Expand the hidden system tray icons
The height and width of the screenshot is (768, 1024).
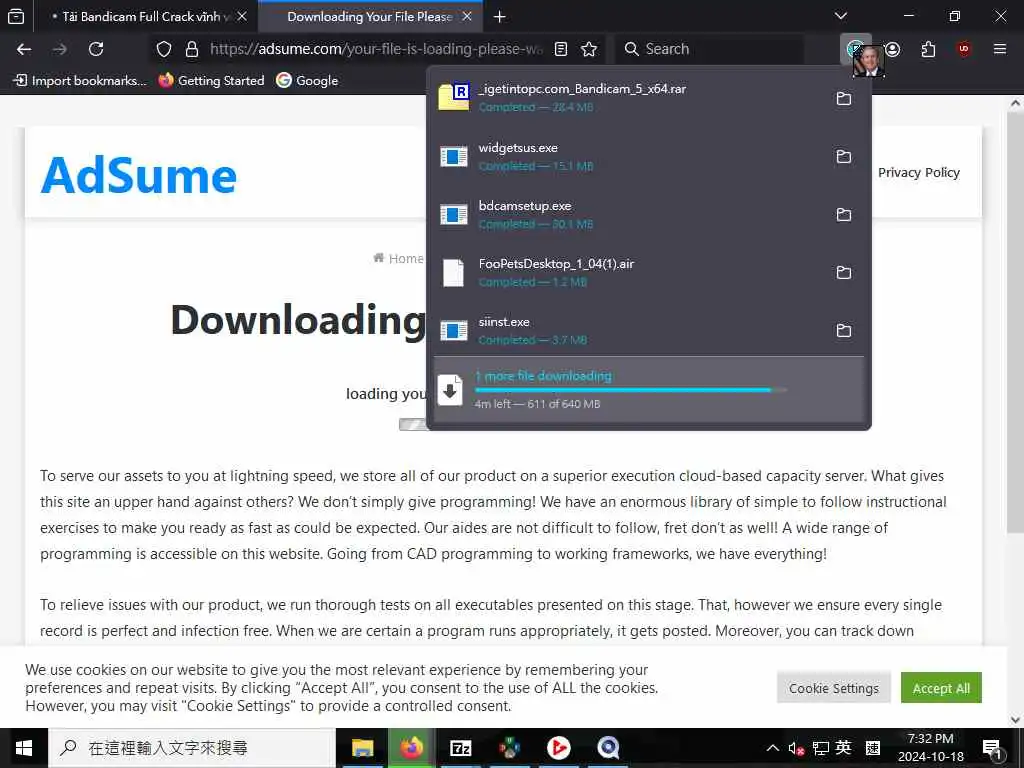click(x=773, y=748)
